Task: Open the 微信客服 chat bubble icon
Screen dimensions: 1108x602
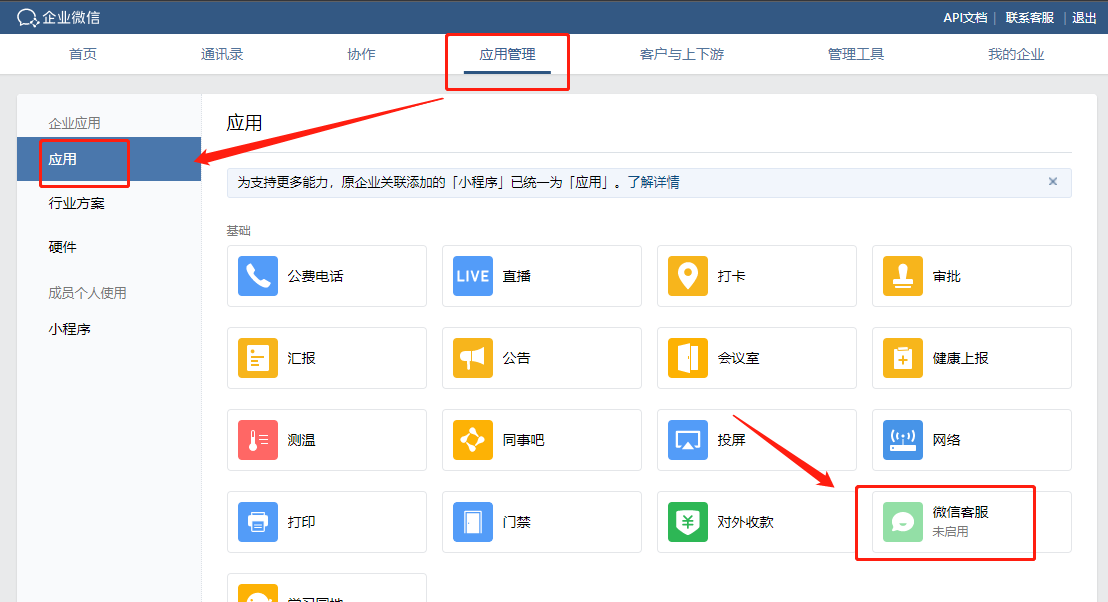Action: click(903, 522)
